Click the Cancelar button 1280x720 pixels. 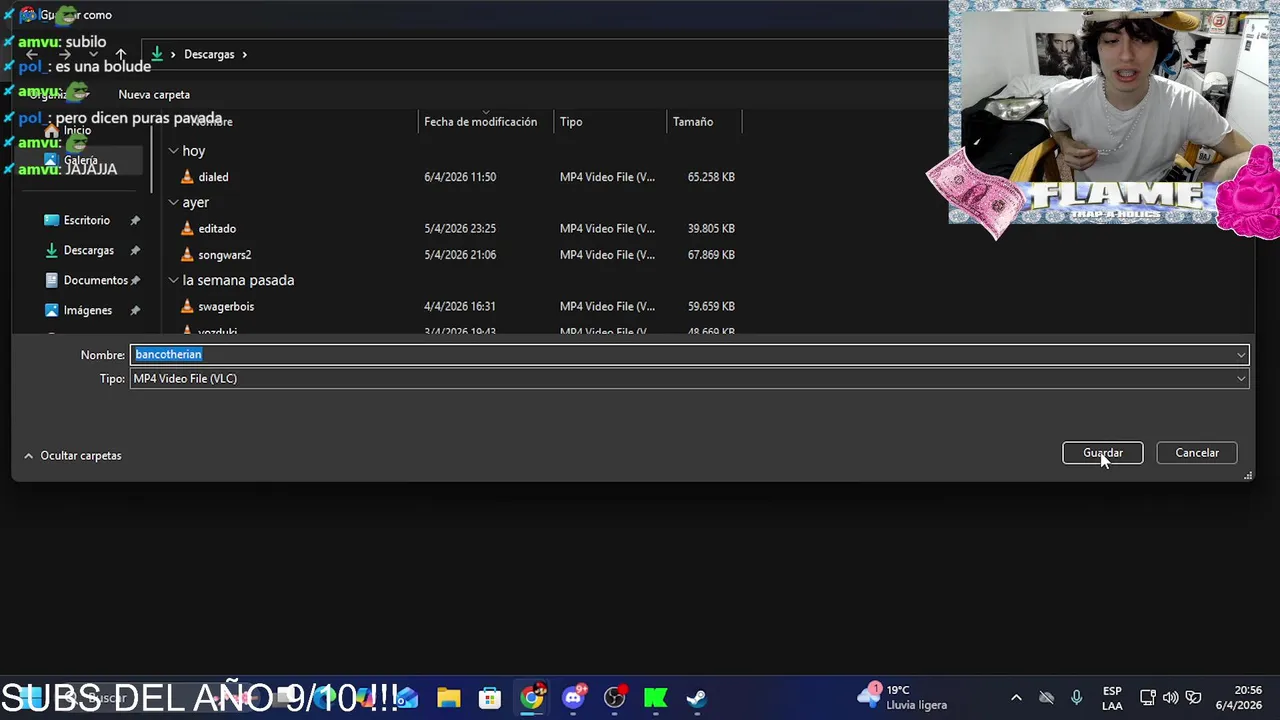[x=1196, y=453]
